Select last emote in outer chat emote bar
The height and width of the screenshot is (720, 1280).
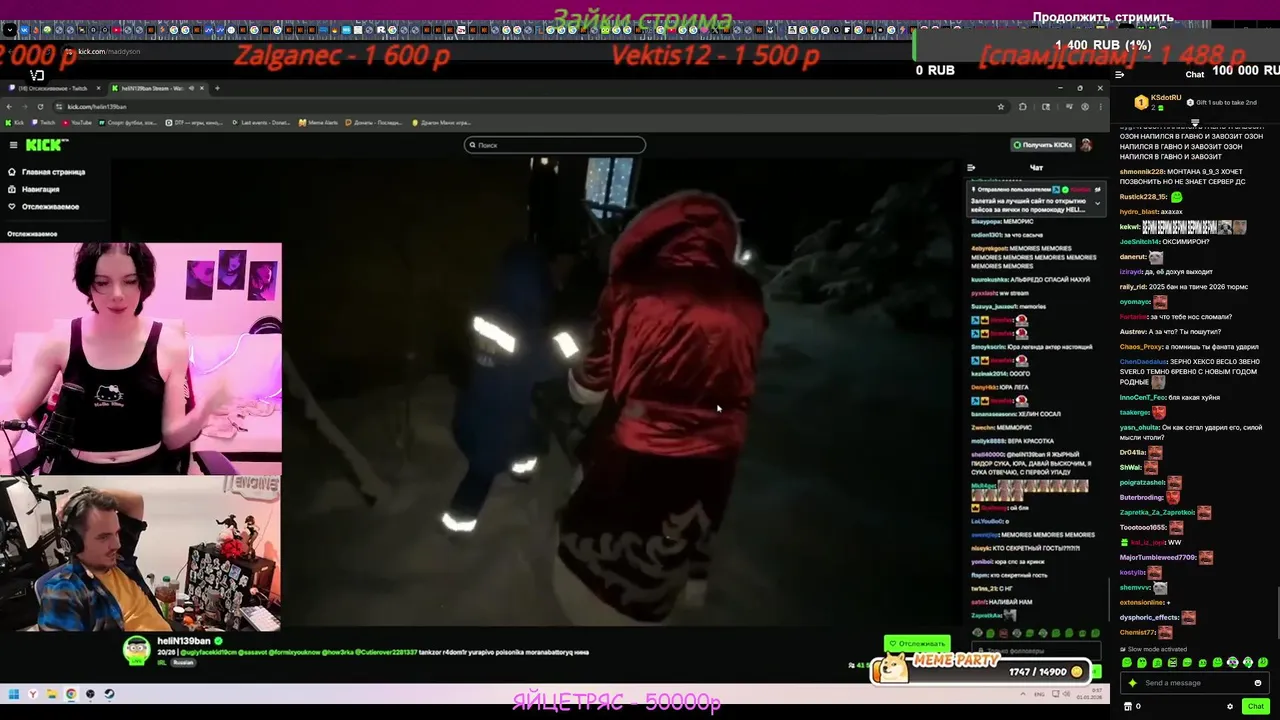tap(1262, 663)
